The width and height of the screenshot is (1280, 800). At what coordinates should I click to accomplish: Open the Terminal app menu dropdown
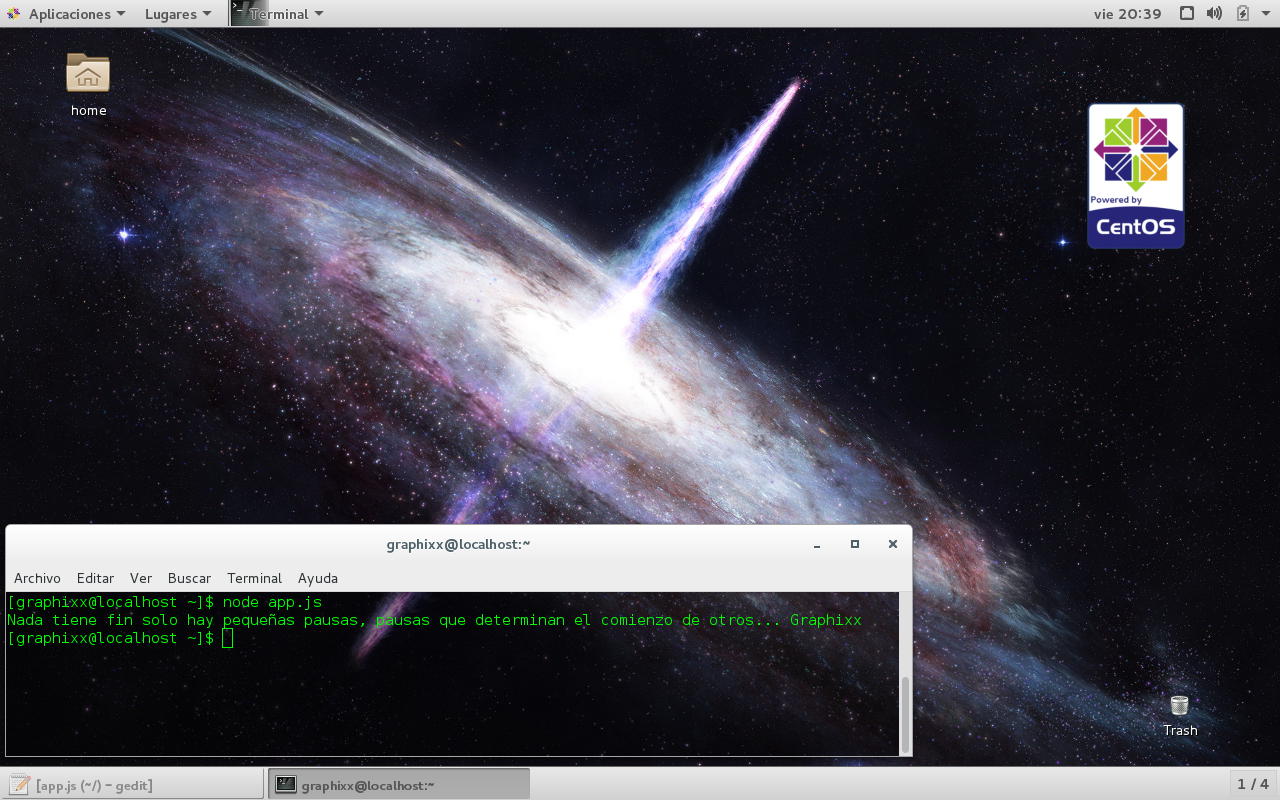point(287,14)
